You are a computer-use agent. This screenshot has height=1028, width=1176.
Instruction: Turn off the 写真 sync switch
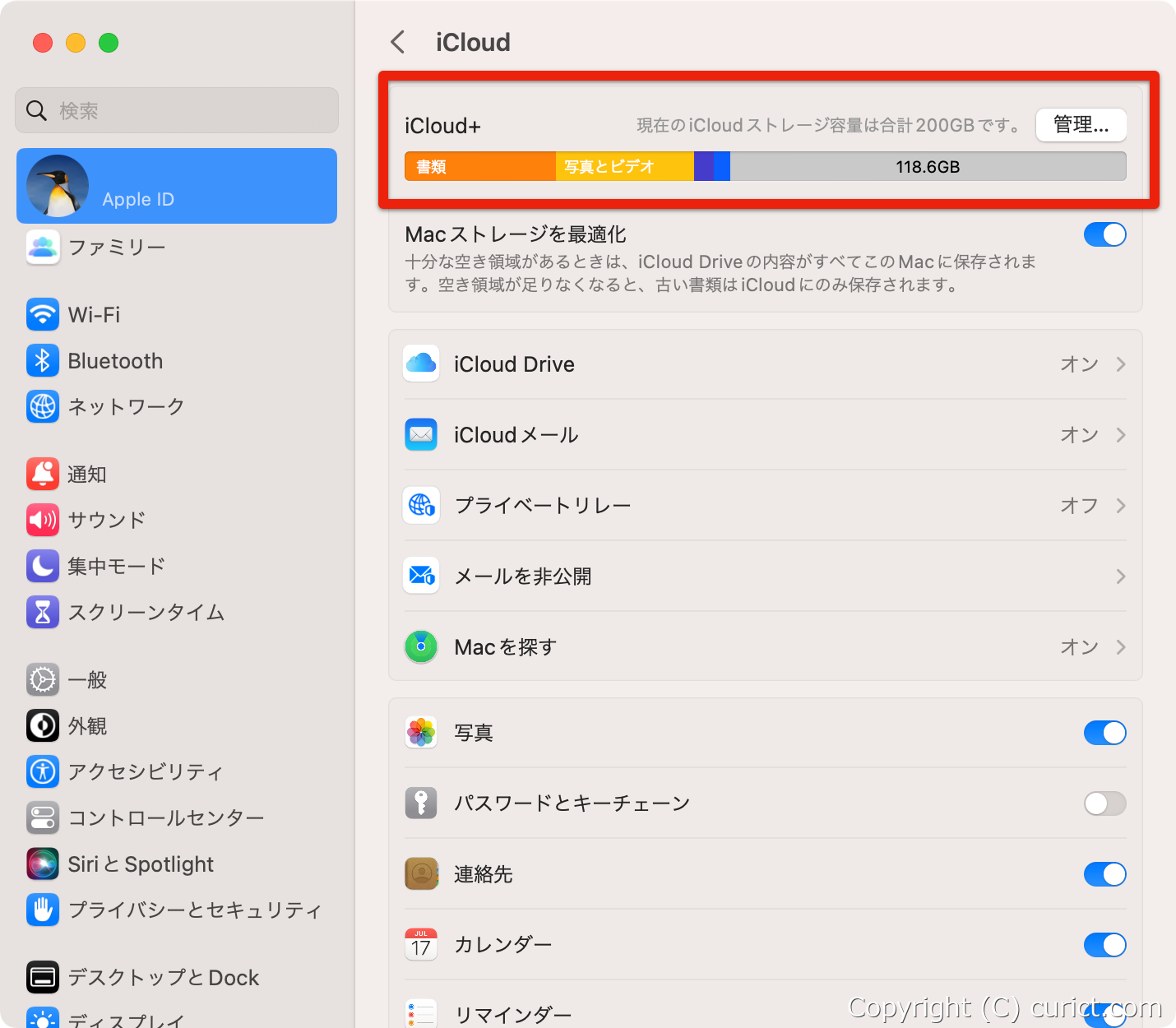[1104, 733]
